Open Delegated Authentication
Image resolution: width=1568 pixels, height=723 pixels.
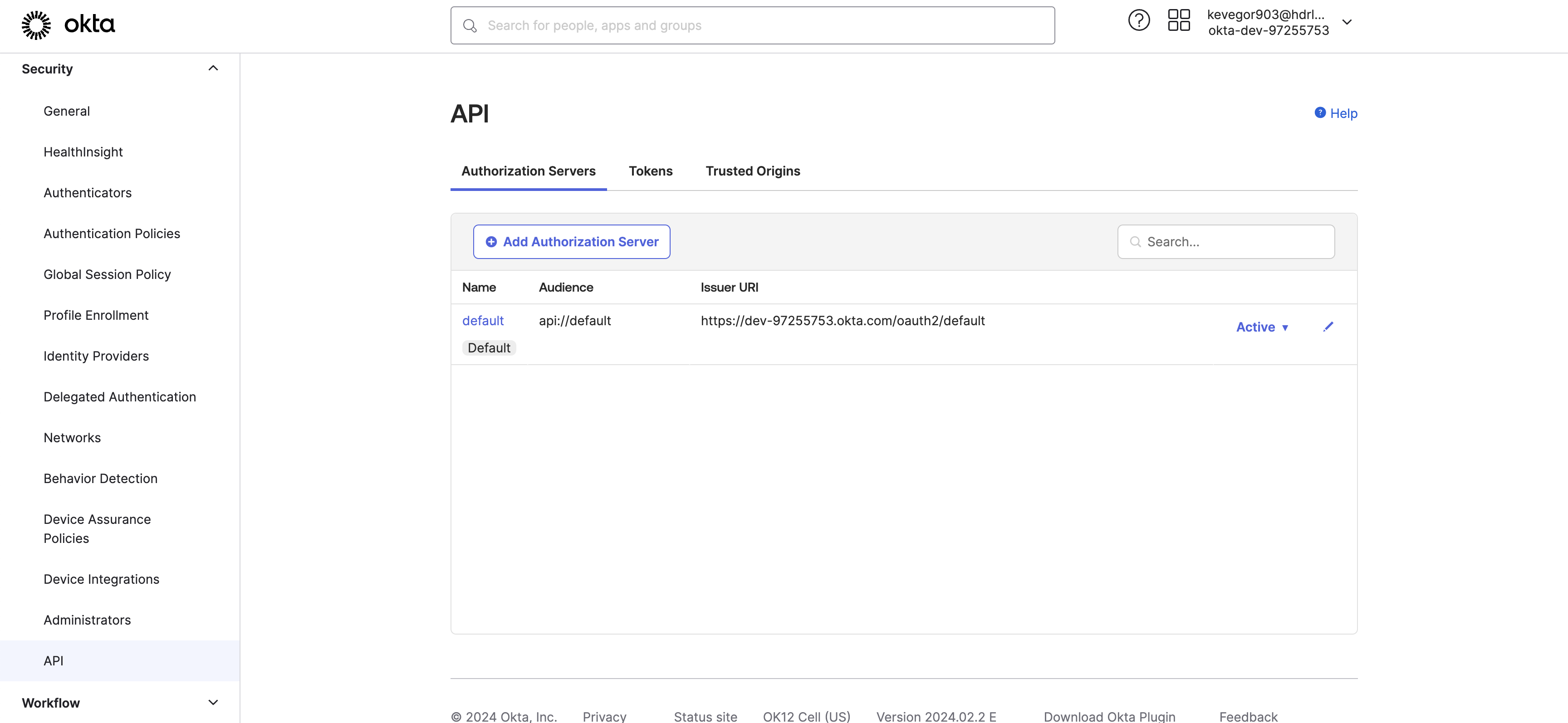pos(119,397)
